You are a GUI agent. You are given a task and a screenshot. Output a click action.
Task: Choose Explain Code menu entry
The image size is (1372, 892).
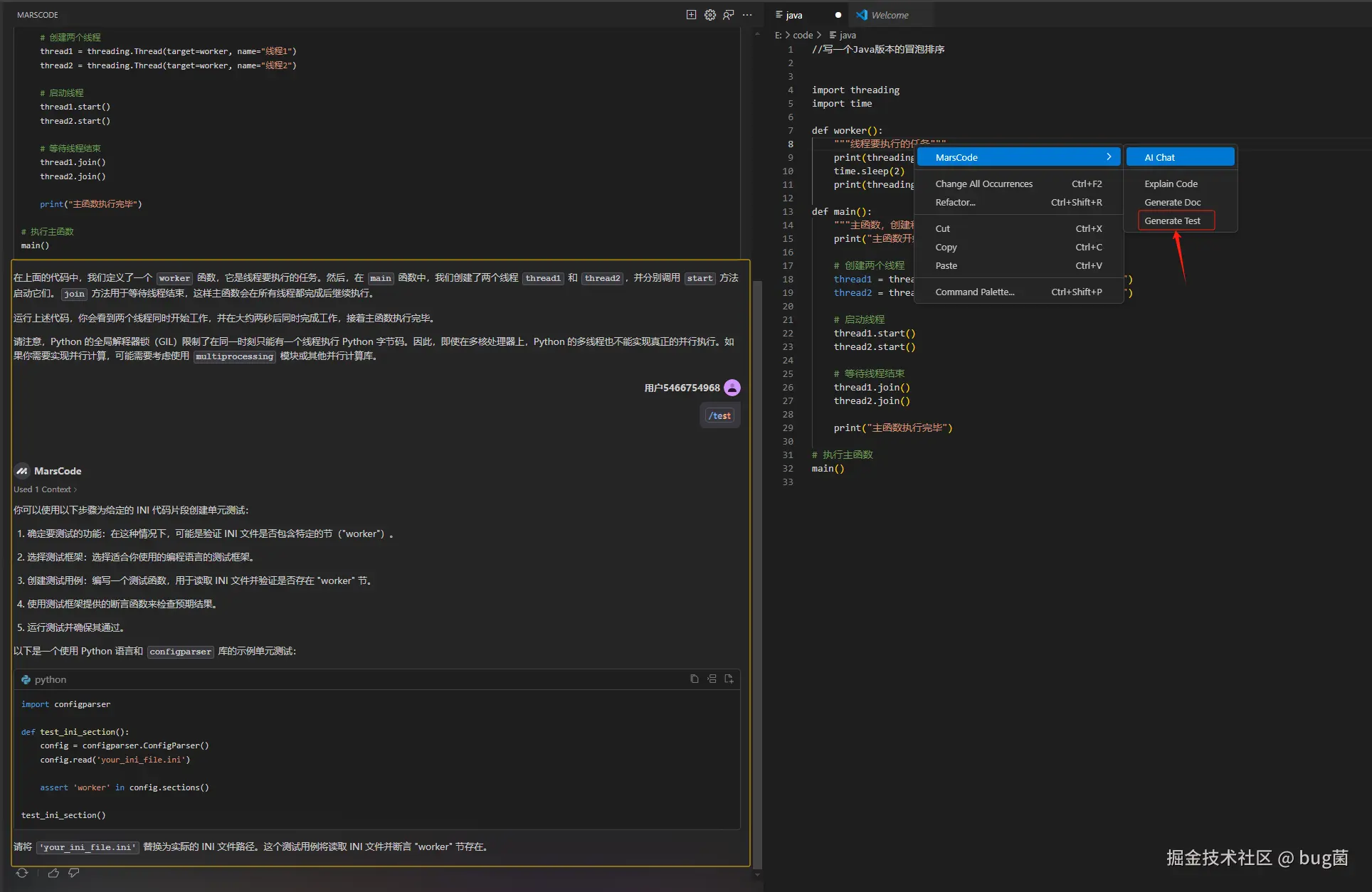pyautogui.click(x=1171, y=184)
